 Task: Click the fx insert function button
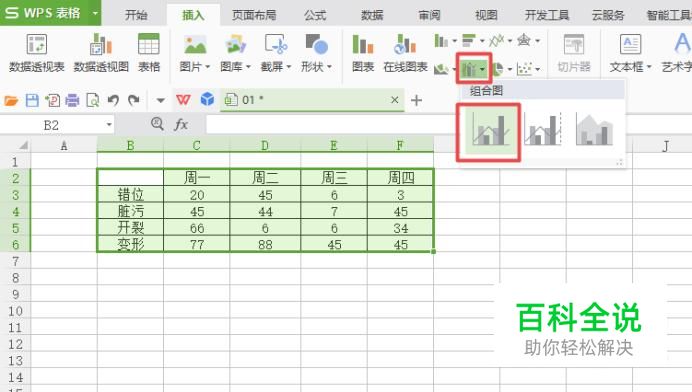[x=181, y=124]
